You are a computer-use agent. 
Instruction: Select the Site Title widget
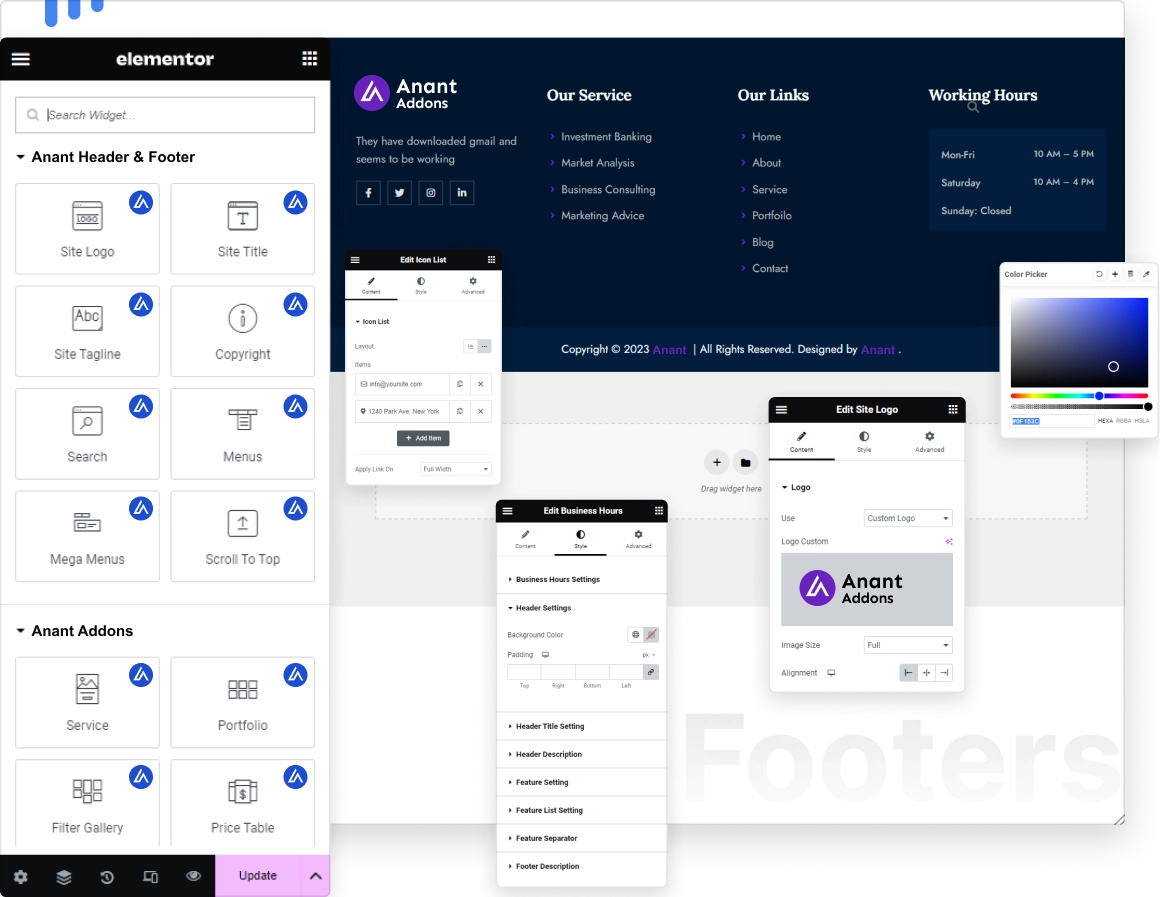pos(243,229)
